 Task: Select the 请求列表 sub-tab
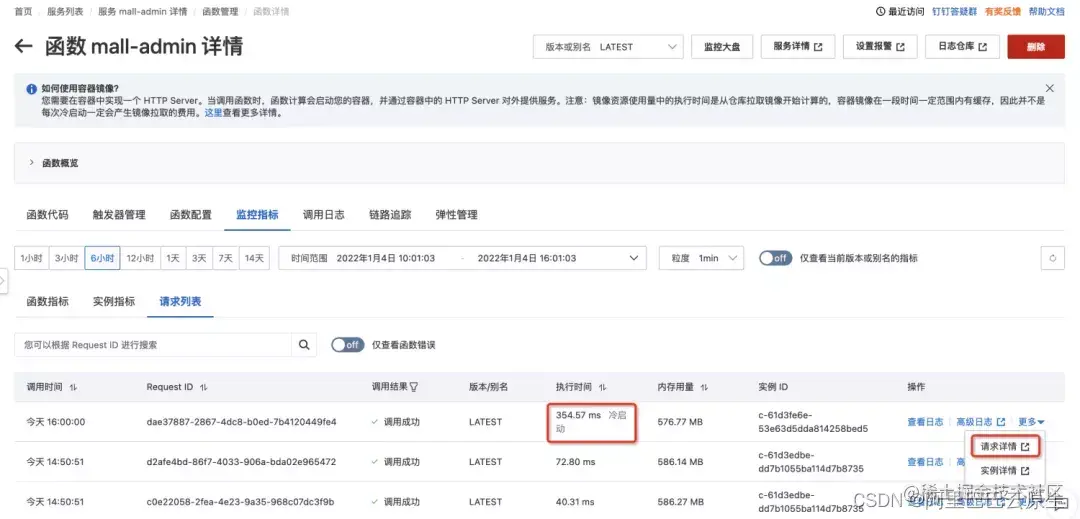[x=180, y=301]
